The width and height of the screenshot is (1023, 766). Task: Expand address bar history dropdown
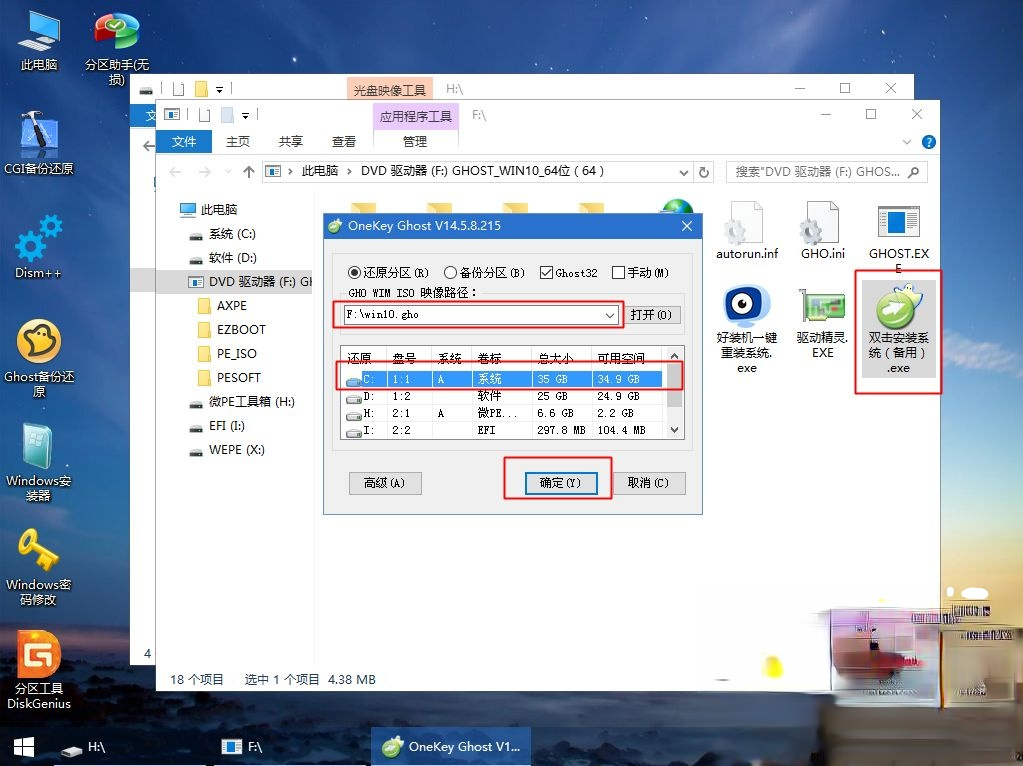tap(683, 172)
